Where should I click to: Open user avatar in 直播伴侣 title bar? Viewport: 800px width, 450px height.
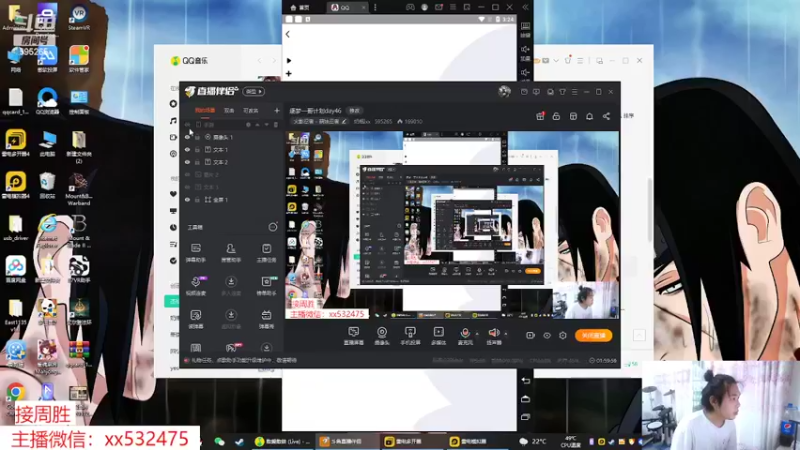pyautogui.click(x=504, y=92)
